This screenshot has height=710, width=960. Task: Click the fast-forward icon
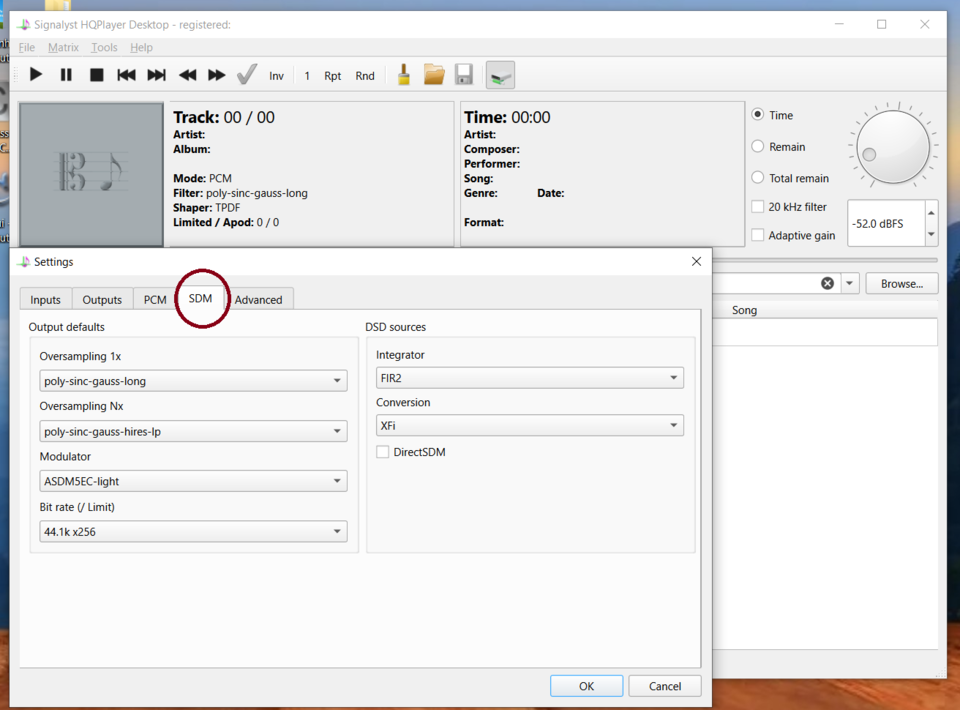coord(216,75)
